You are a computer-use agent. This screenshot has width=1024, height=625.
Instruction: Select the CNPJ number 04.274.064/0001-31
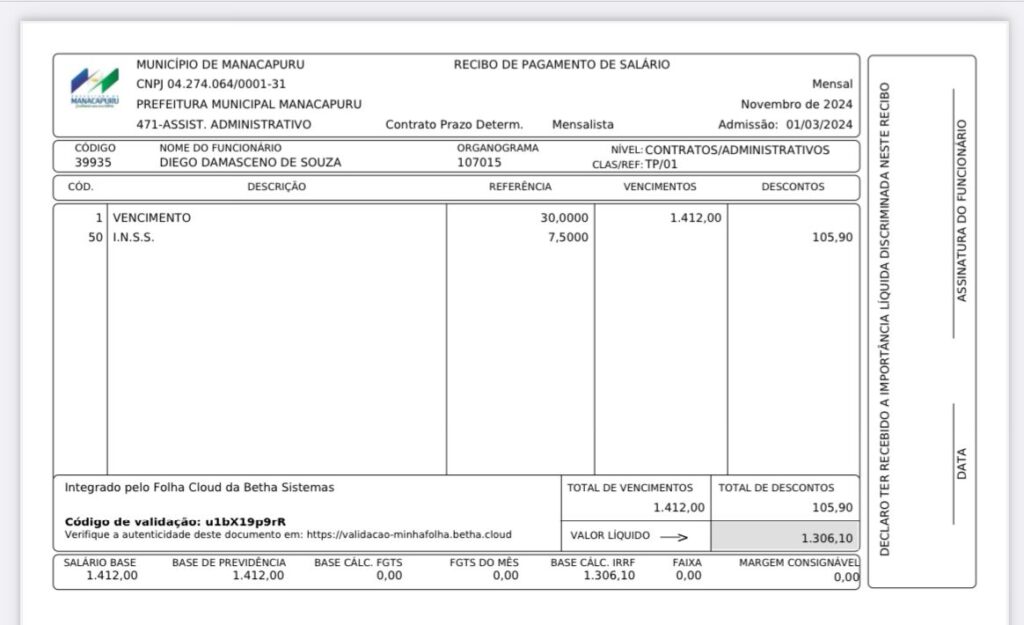point(227,84)
